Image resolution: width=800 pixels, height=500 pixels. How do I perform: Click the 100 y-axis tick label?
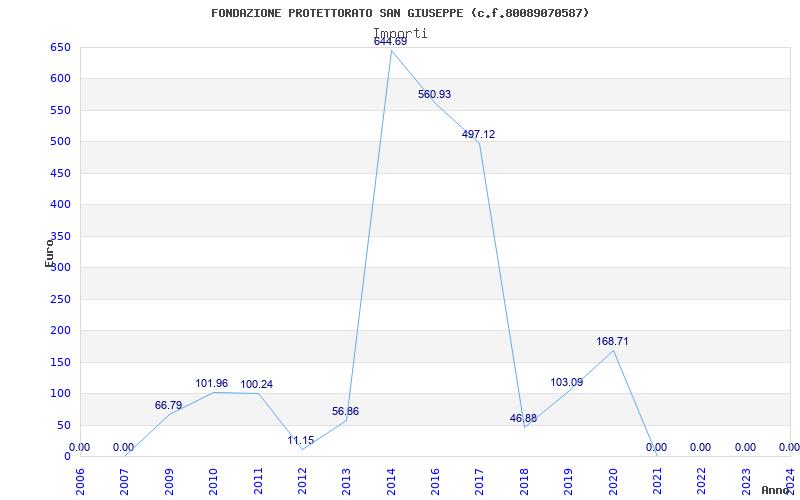pos(60,393)
